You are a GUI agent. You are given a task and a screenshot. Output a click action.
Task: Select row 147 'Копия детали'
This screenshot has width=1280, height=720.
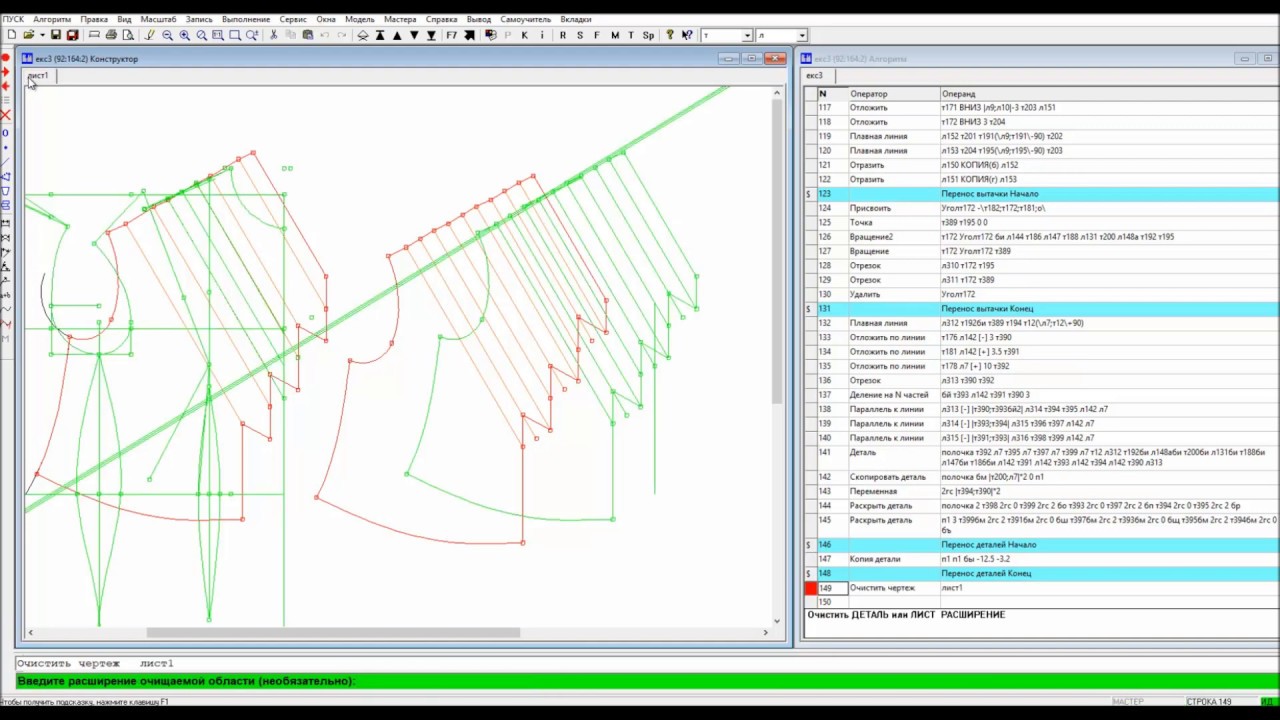(x=1041, y=559)
